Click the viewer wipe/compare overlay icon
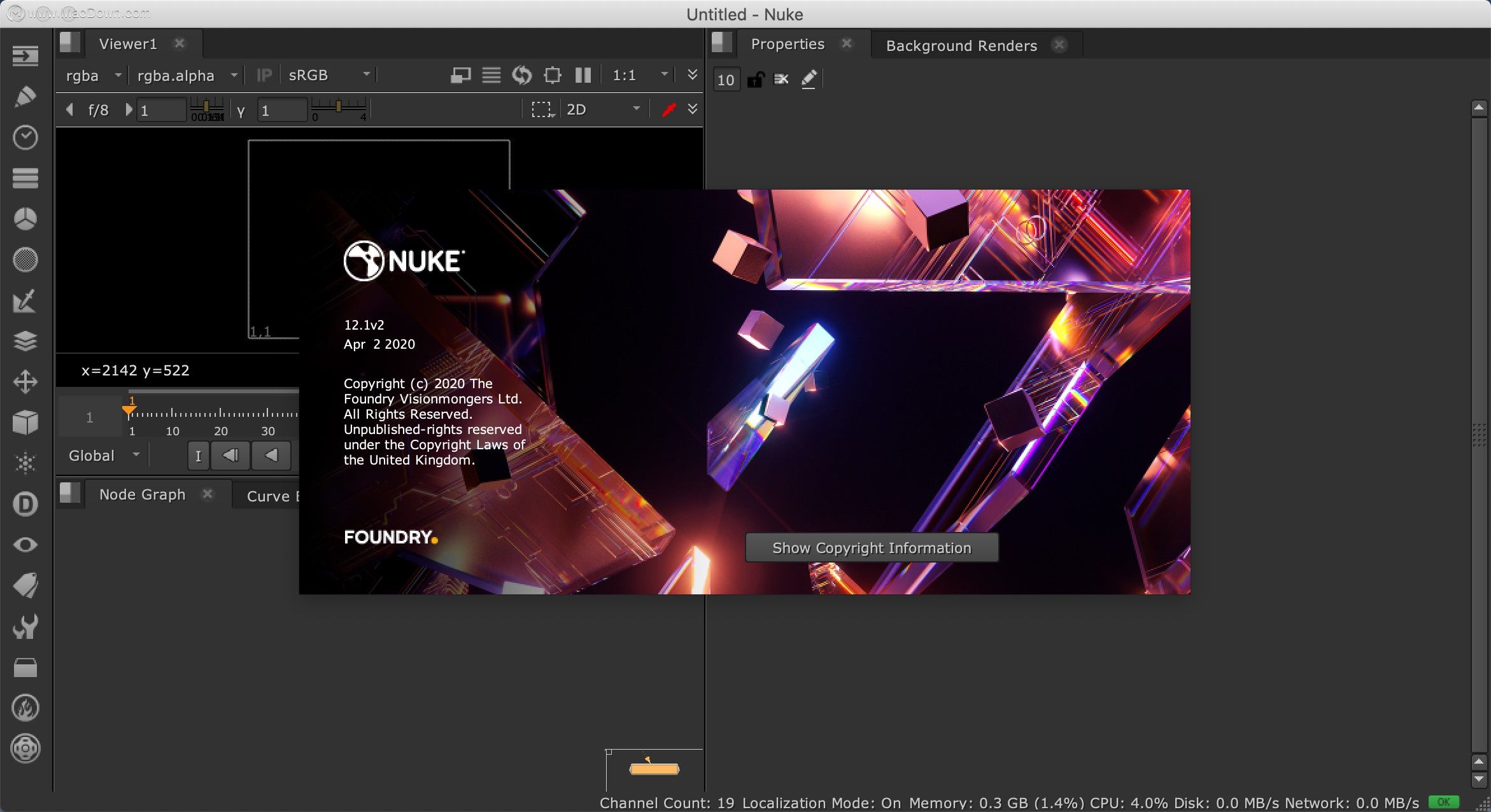Viewport: 1491px width, 812px height. (460, 75)
